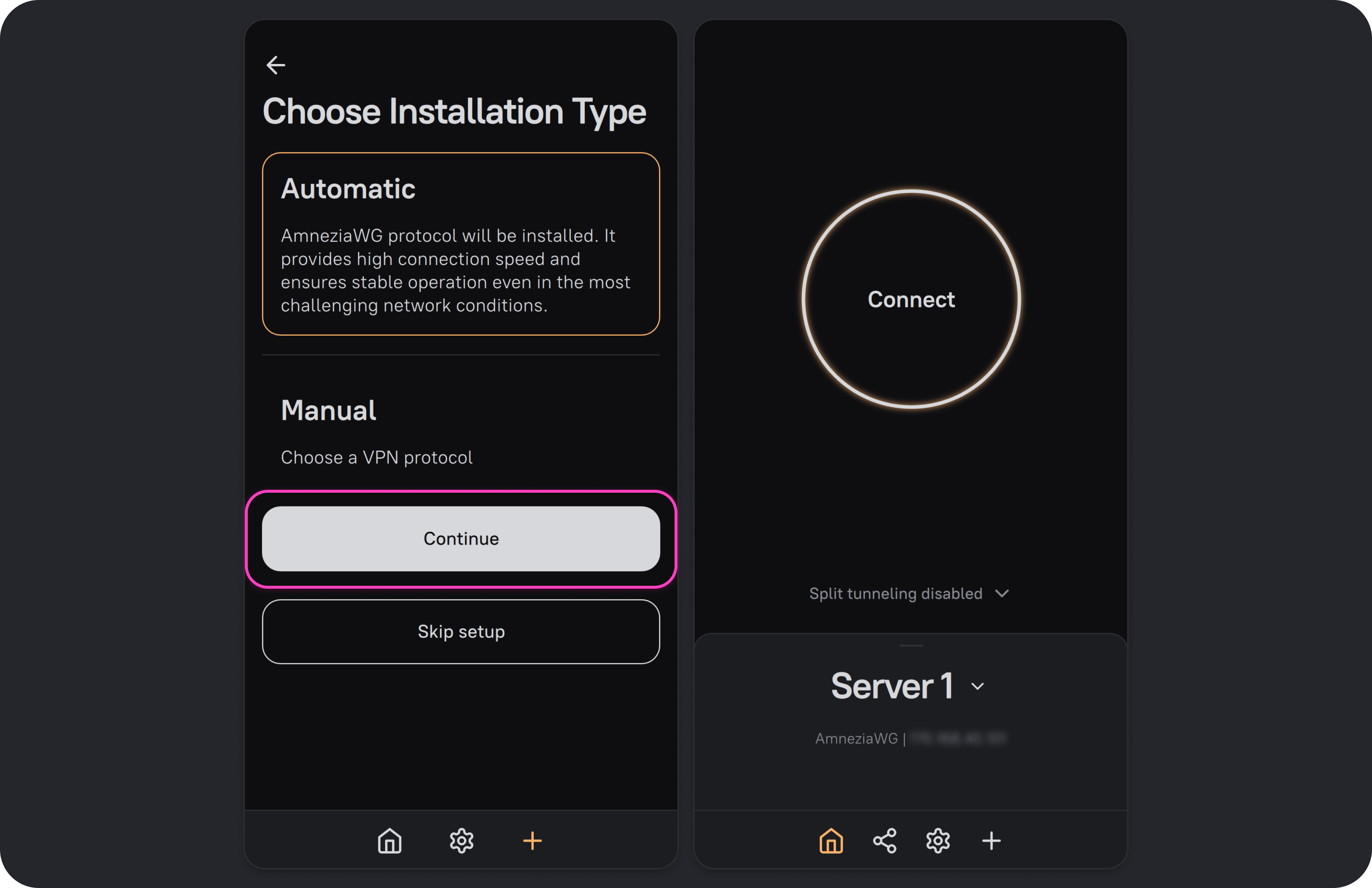Open settings gear in right panel navbar
This screenshot has height=888, width=1372.
click(938, 841)
